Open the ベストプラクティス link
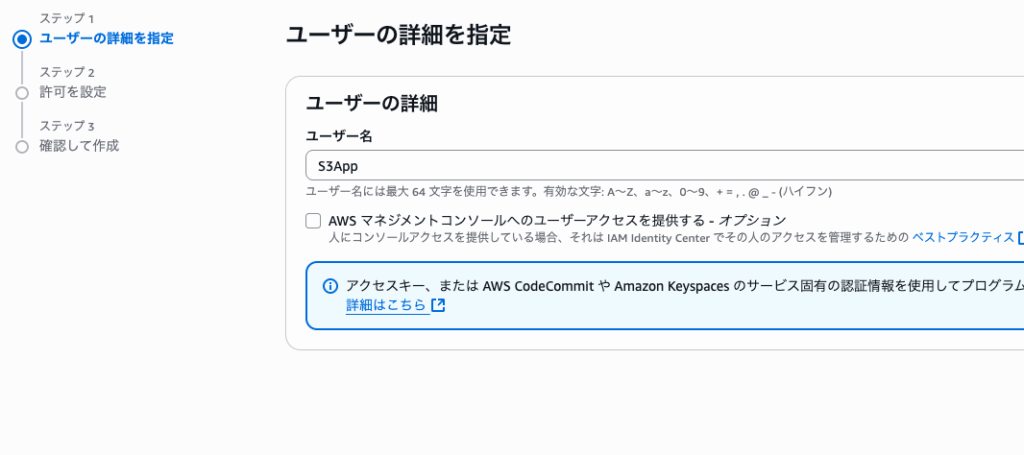Screen dimensions: 1024x455 point(963,237)
